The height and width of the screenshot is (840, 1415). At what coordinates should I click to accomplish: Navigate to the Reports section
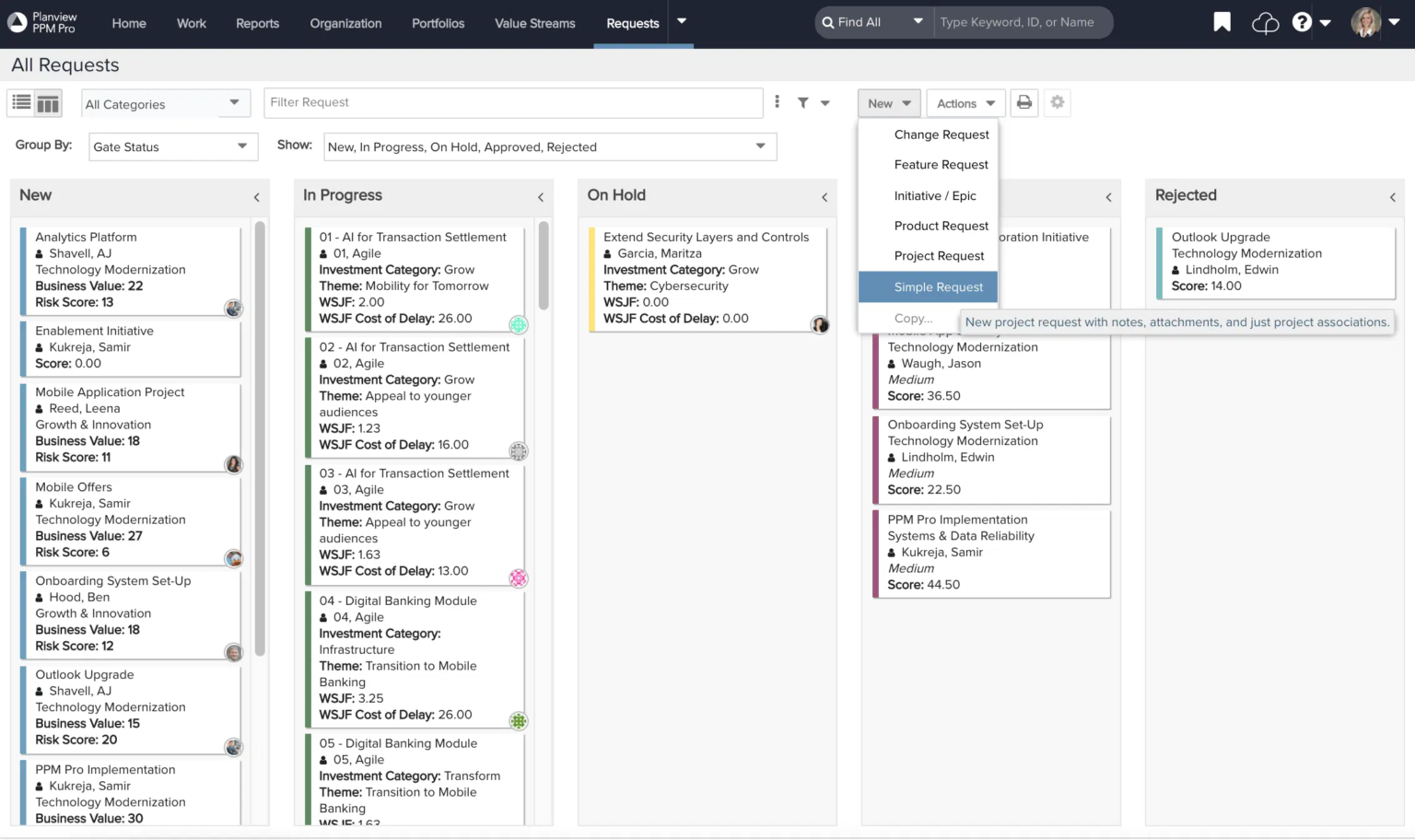coord(257,23)
